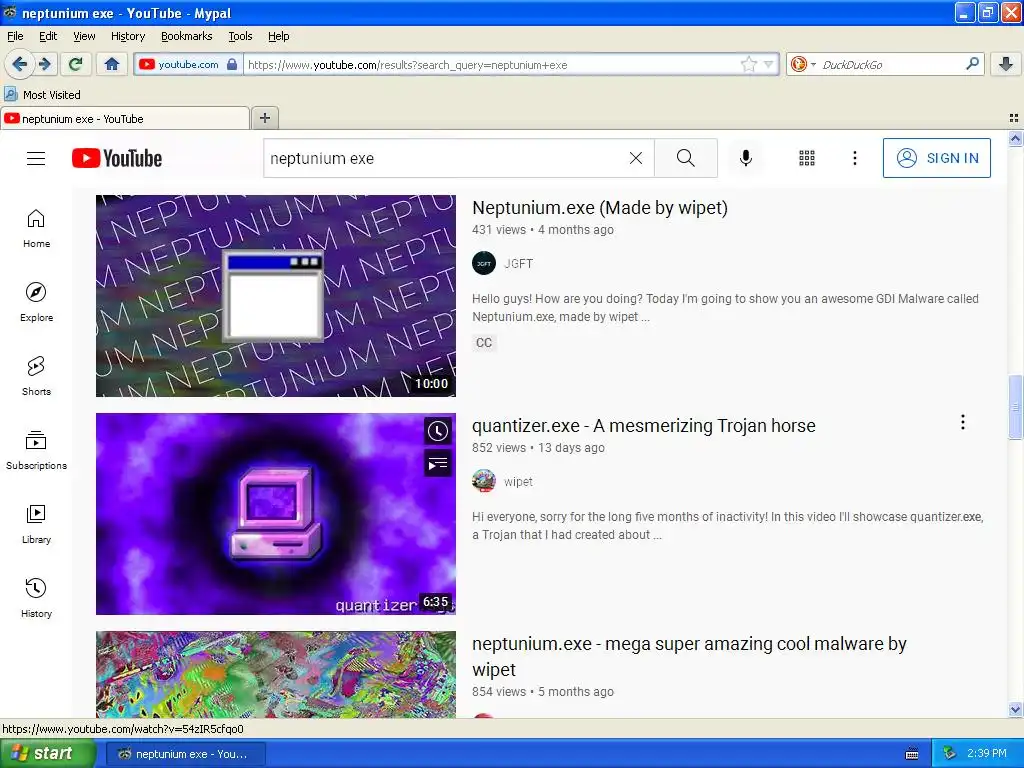Open the Tools menu
1024x768 pixels.
[240, 36]
